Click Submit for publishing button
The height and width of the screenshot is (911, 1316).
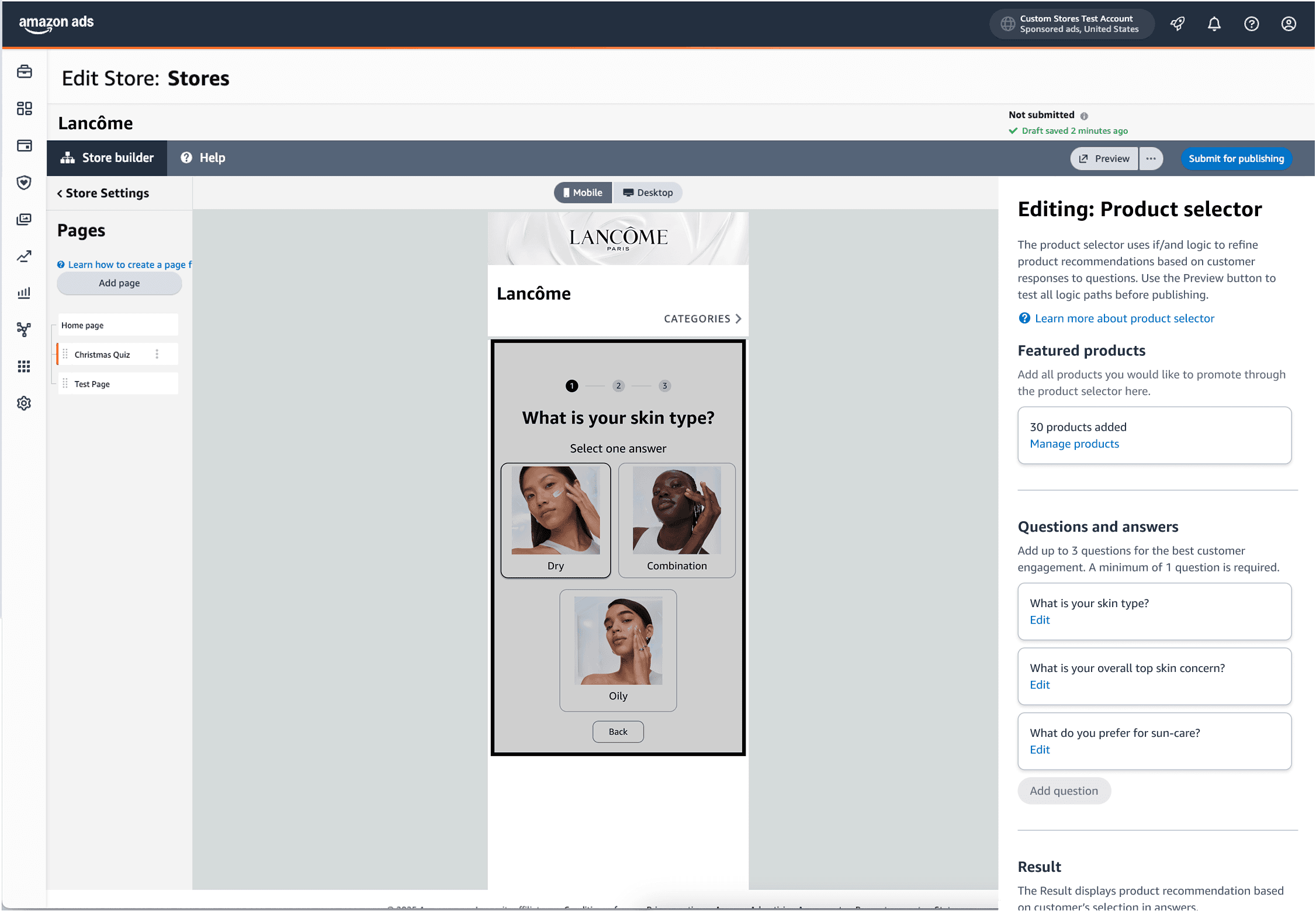click(x=1236, y=158)
